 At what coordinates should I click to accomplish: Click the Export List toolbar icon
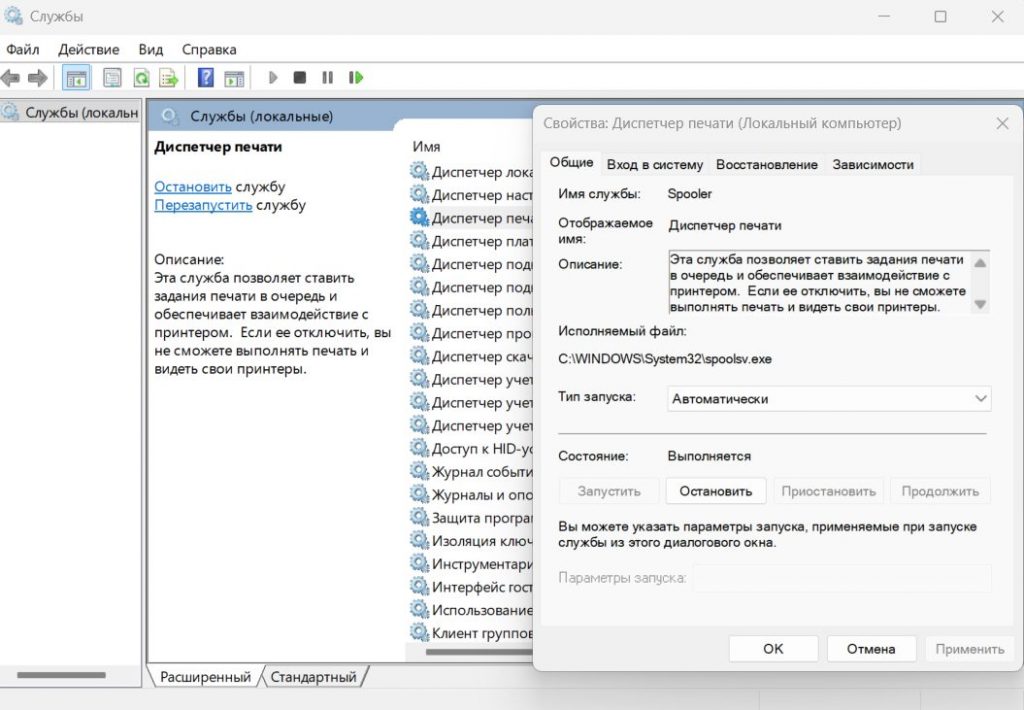pos(169,78)
